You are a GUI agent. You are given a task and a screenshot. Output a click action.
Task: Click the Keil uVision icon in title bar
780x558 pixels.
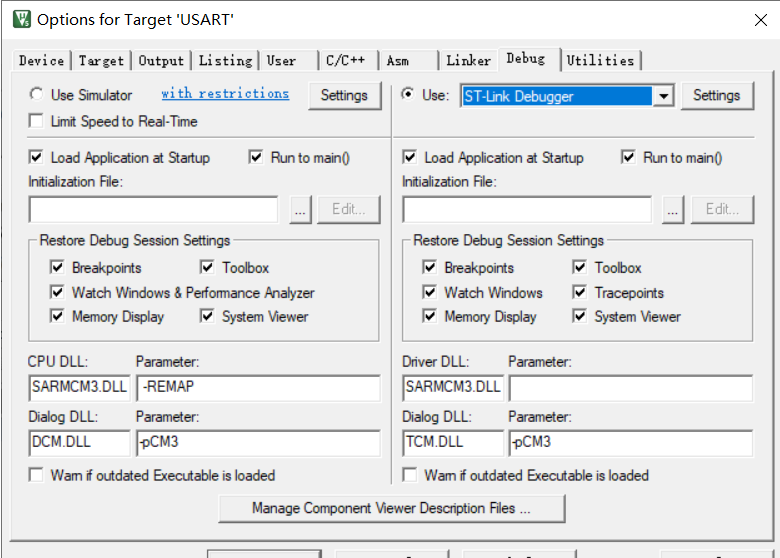coord(22,19)
